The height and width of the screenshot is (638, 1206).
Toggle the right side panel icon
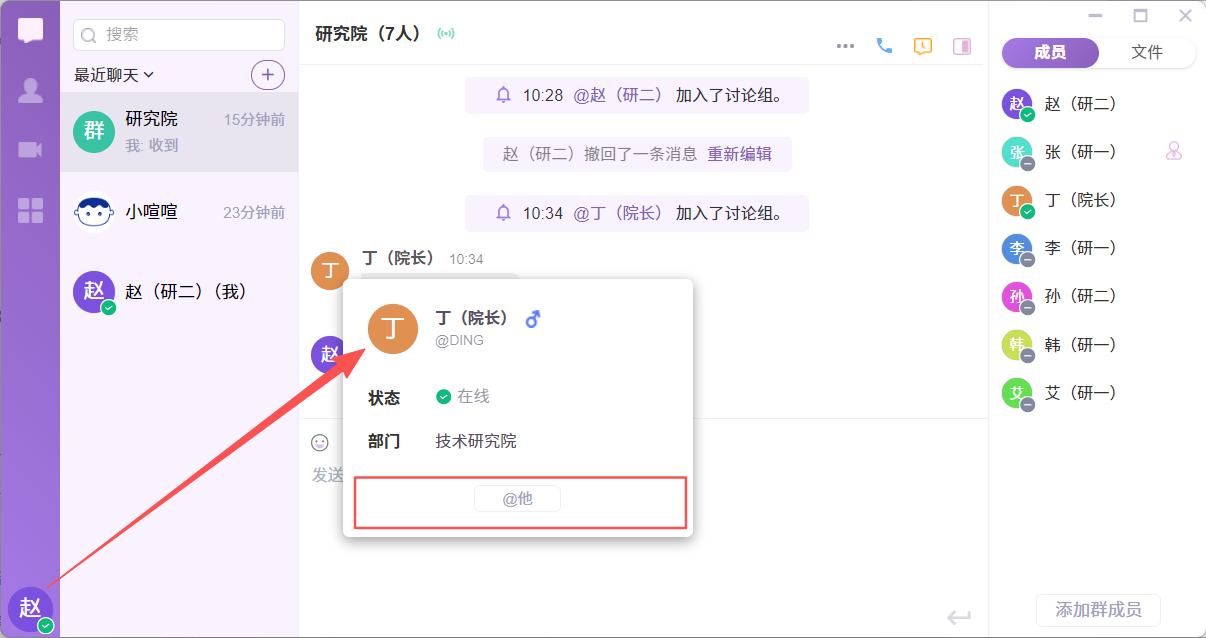[962, 46]
